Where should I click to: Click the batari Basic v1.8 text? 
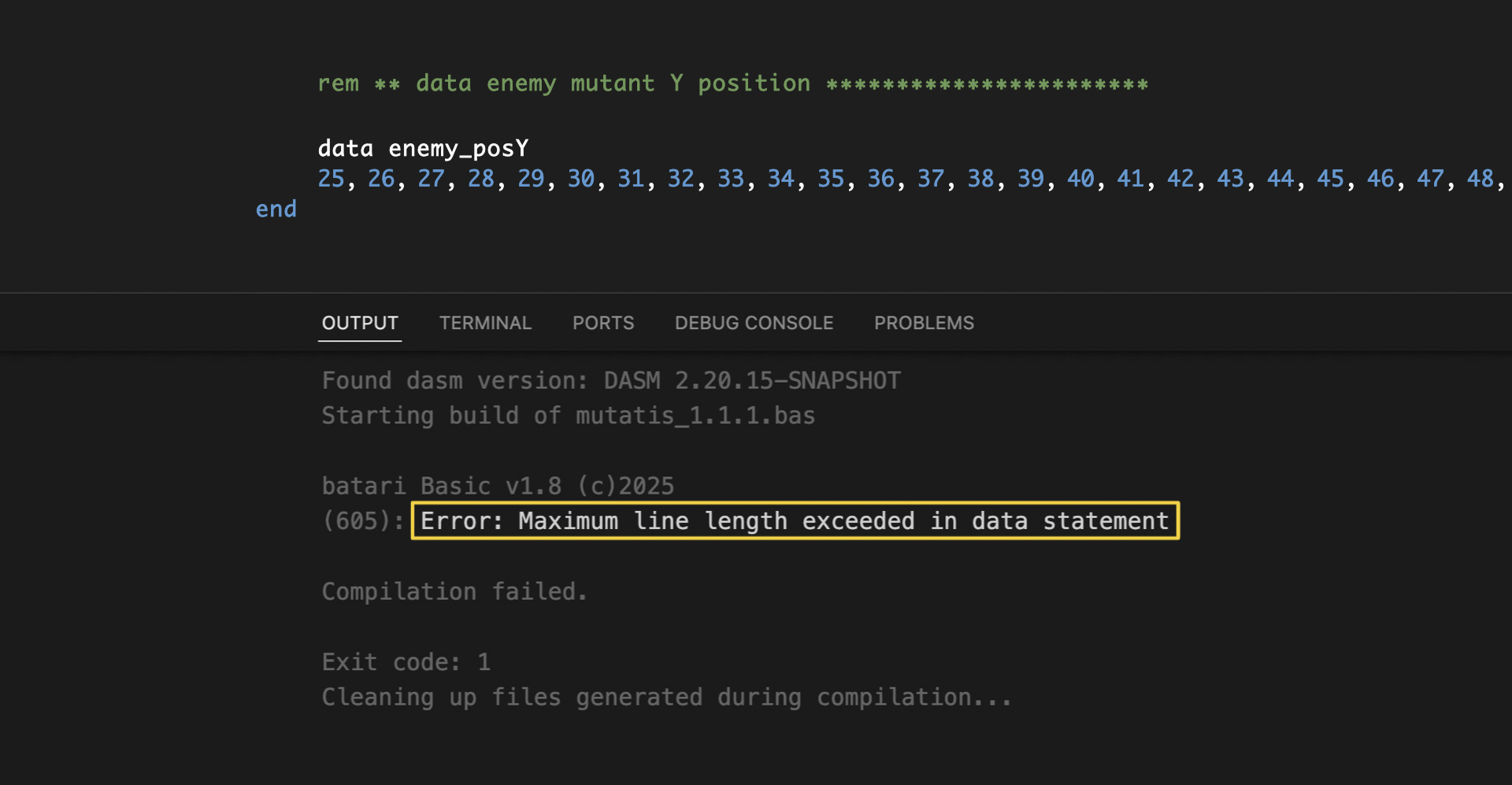(497, 485)
